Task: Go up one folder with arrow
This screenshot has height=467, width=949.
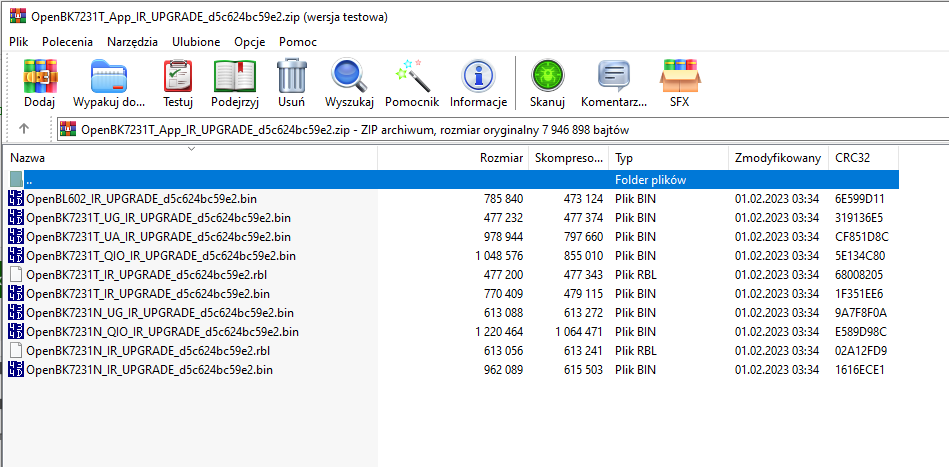Action: (24, 128)
